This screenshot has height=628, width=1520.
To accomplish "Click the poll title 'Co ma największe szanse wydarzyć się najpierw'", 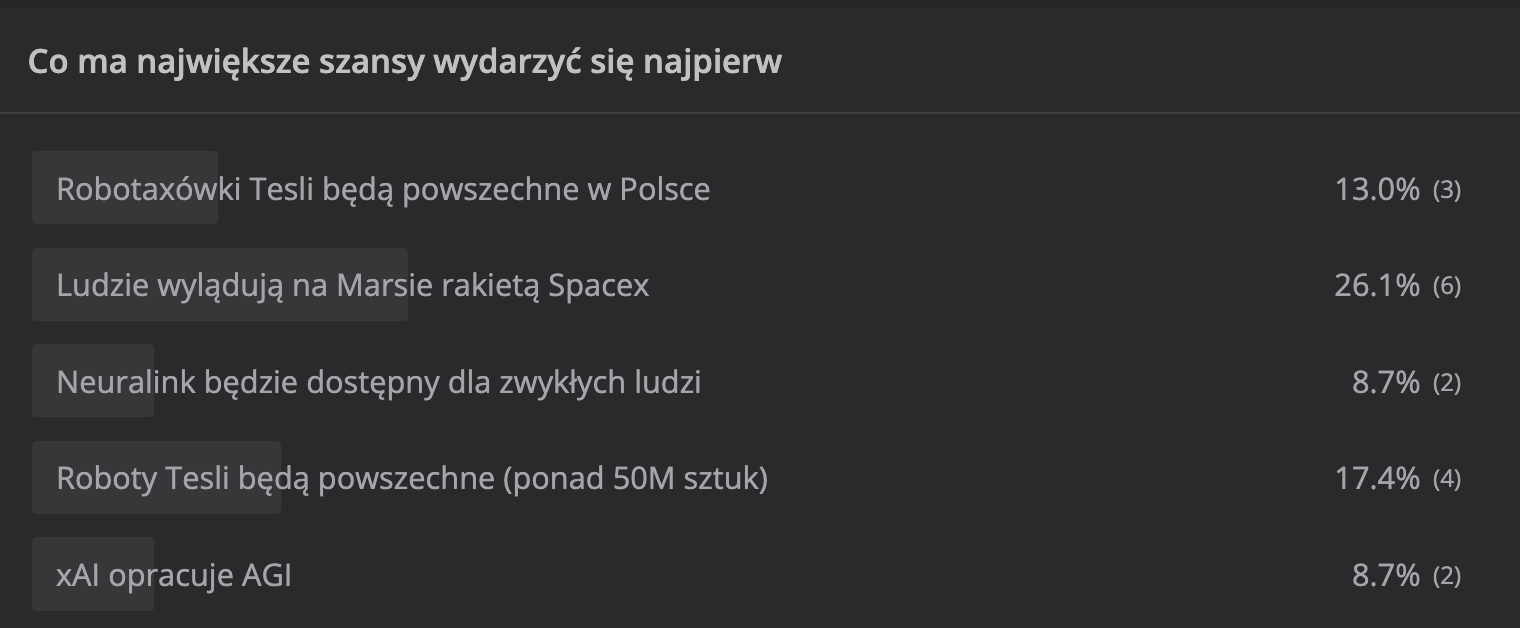I will coord(404,62).
